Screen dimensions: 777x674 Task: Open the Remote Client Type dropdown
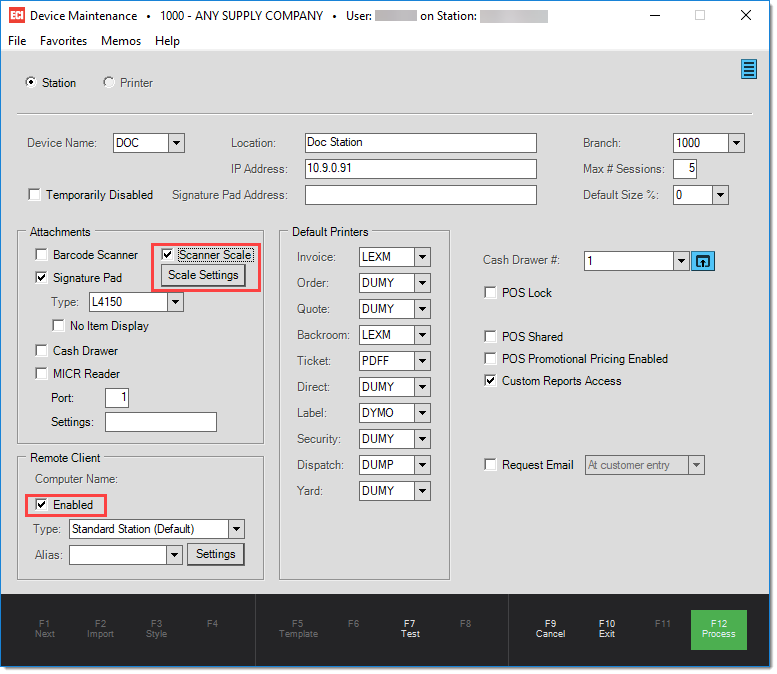[238, 531]
